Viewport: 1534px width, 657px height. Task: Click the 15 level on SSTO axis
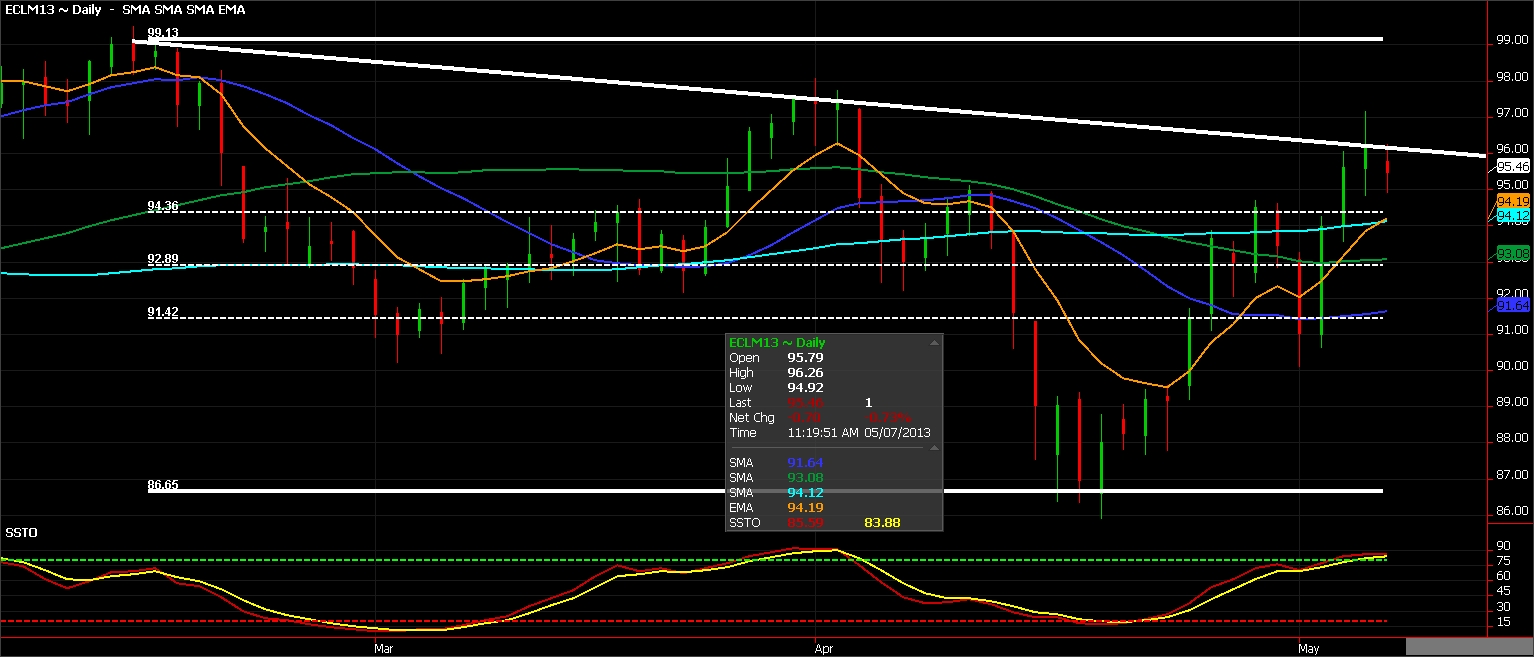(1502, 622)
